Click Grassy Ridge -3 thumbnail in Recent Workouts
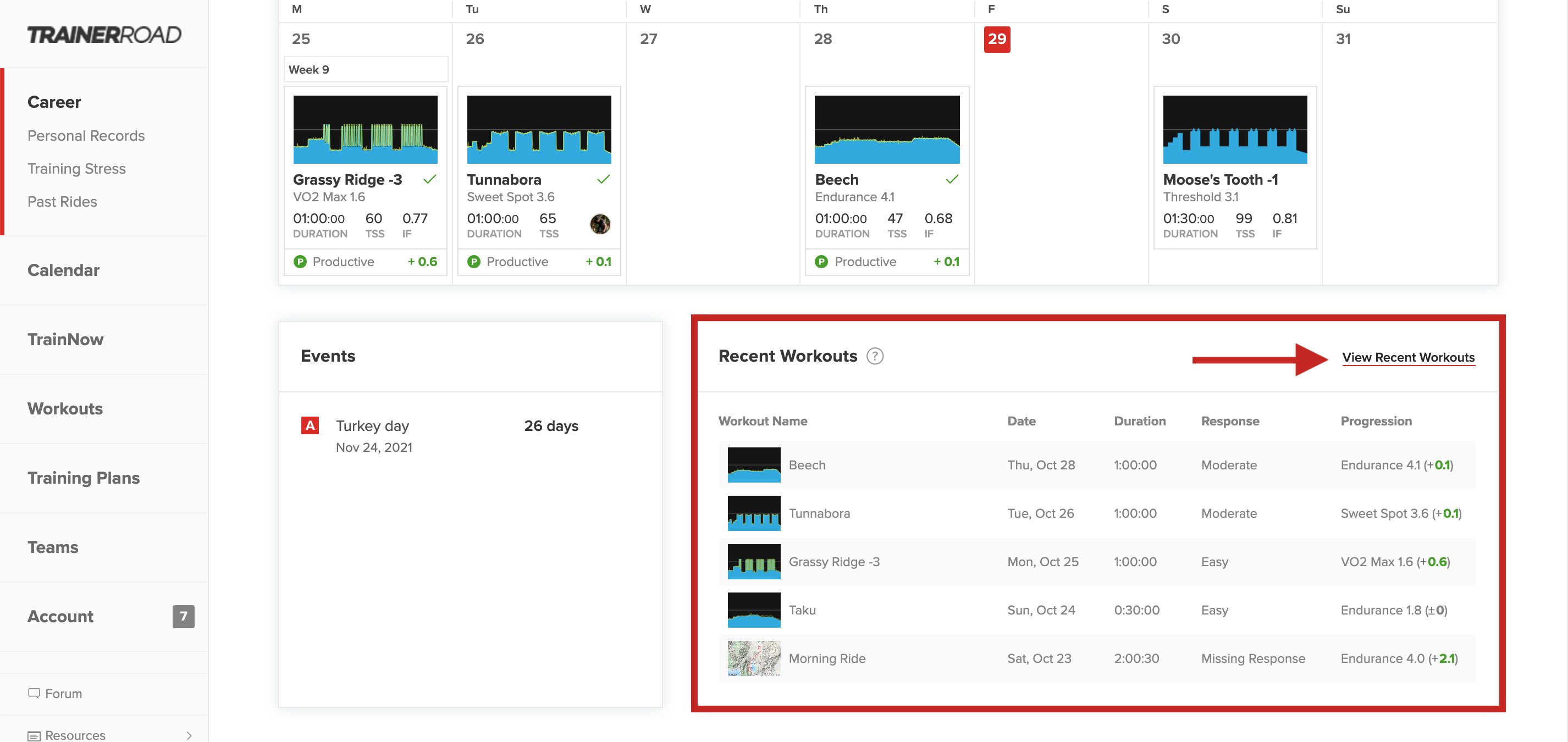 pyautogui.click(x=754, y=561)
